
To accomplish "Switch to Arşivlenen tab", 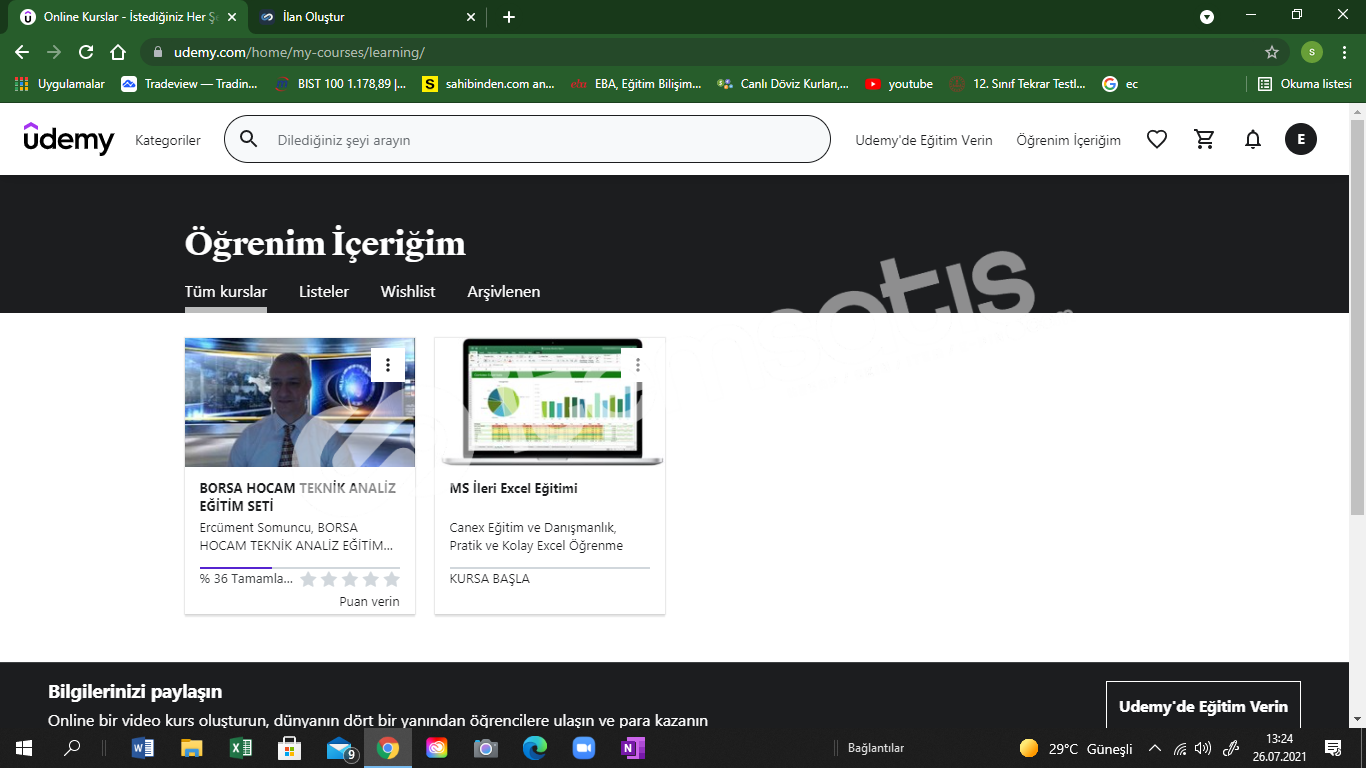I will coord(504,292).
